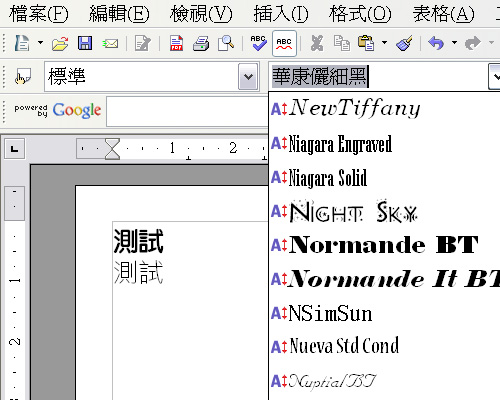Viewport: 500px width, 400px height.
Task: Click the paragraph style box showing 標準
Action: (141, 76)
